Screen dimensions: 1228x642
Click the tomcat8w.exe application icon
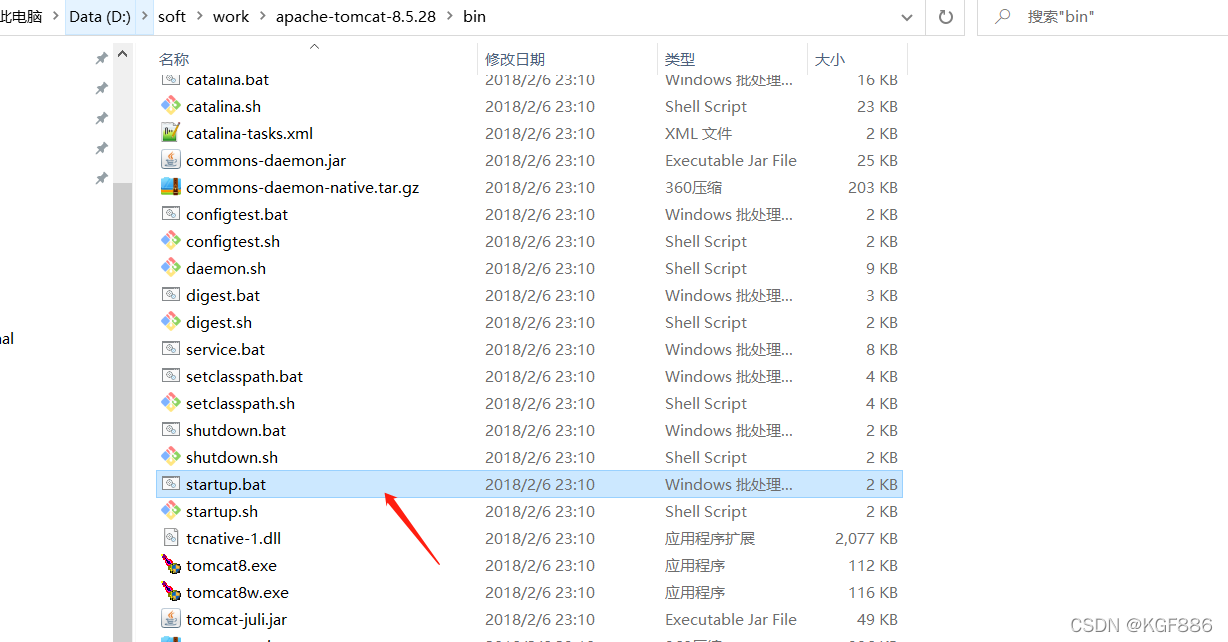[170, 592]
